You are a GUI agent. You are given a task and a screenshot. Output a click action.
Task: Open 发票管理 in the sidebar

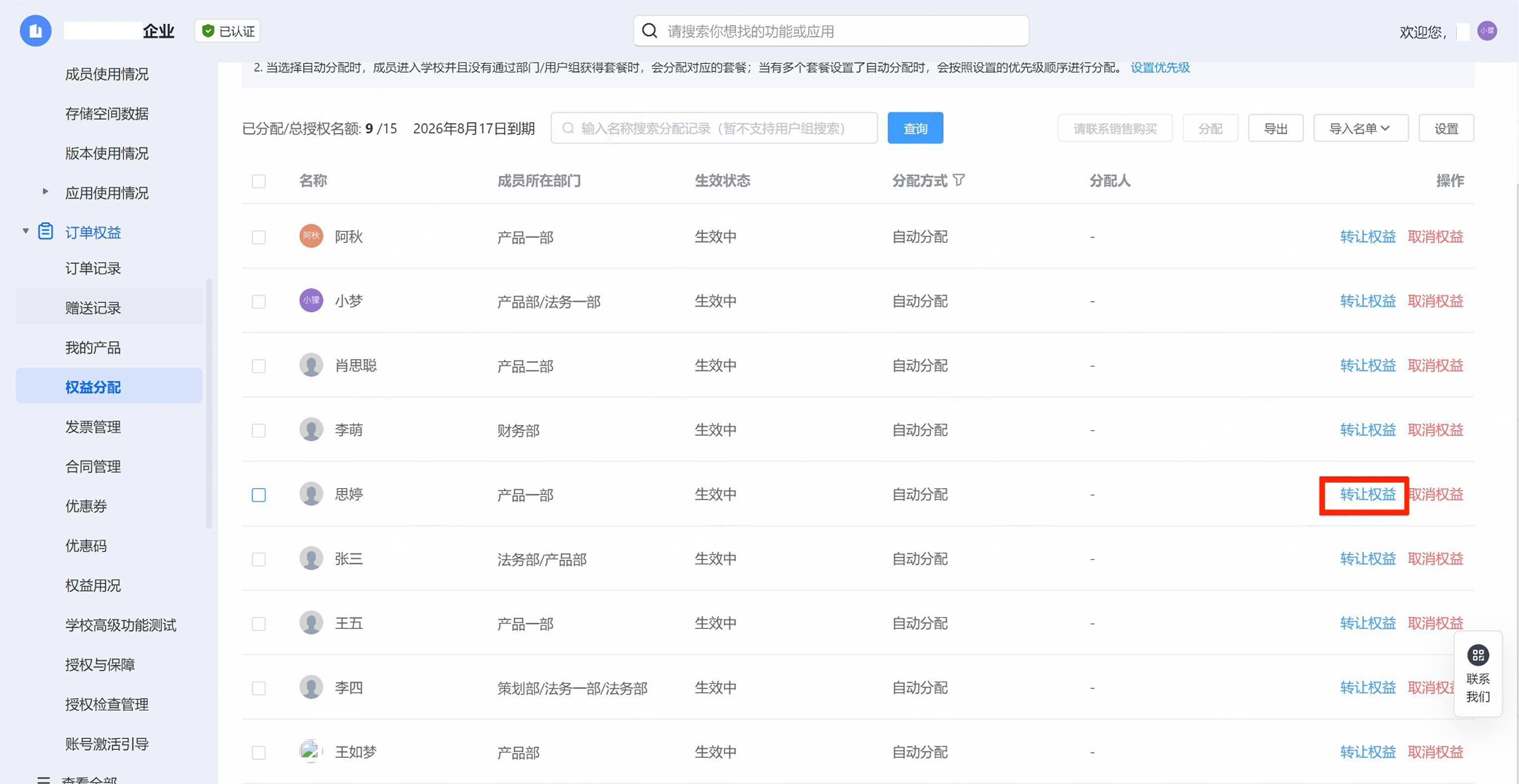click(93, 427)
